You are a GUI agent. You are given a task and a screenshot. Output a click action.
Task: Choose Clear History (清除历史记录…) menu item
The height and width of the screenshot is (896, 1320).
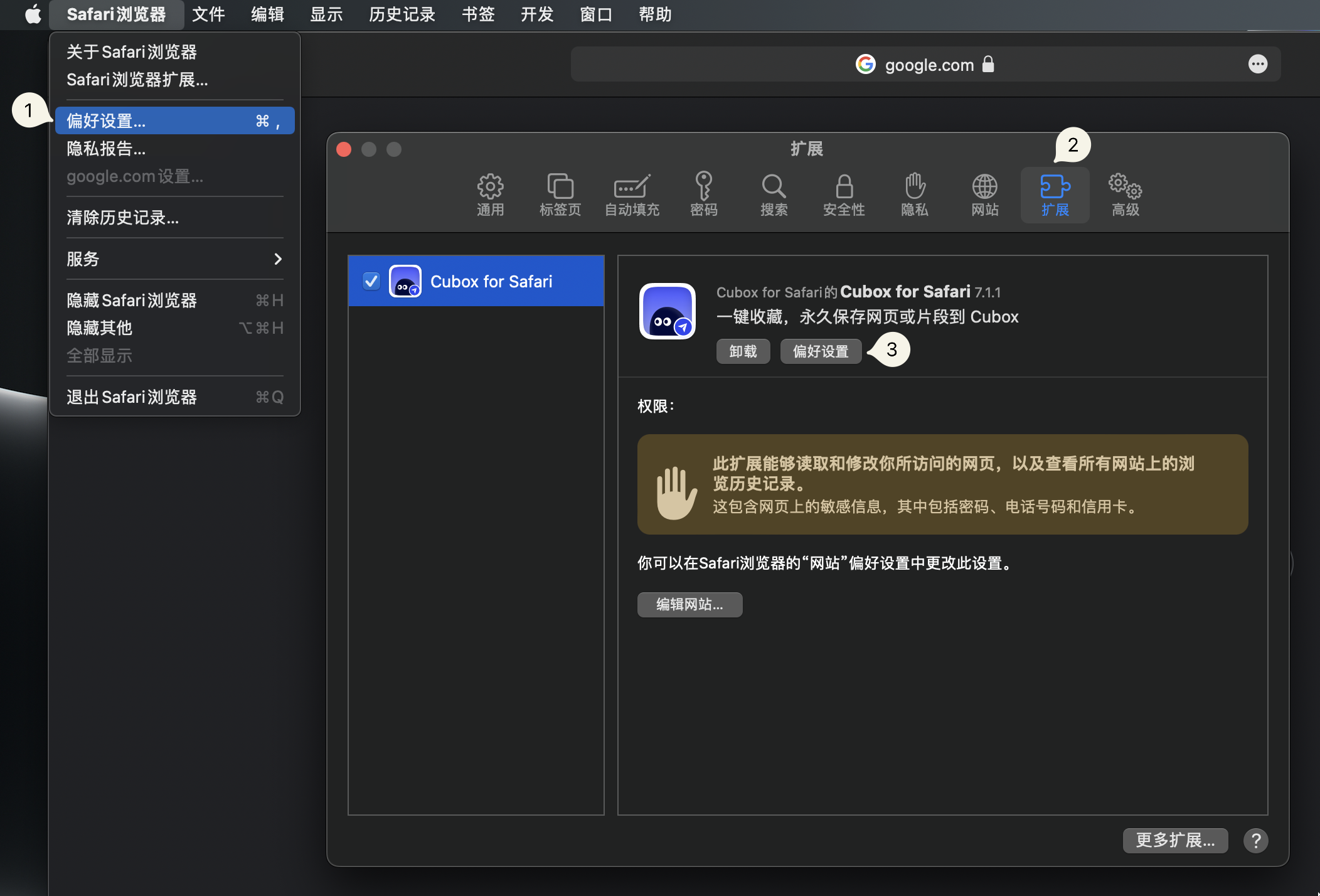(175, 218)
